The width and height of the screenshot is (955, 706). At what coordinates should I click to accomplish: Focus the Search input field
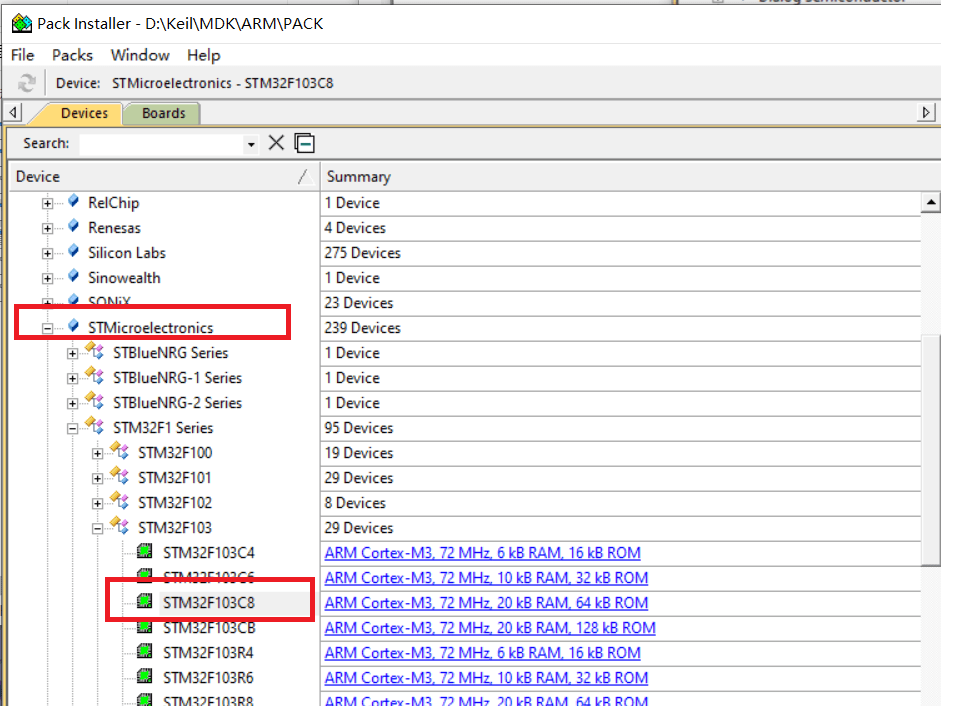161,144
